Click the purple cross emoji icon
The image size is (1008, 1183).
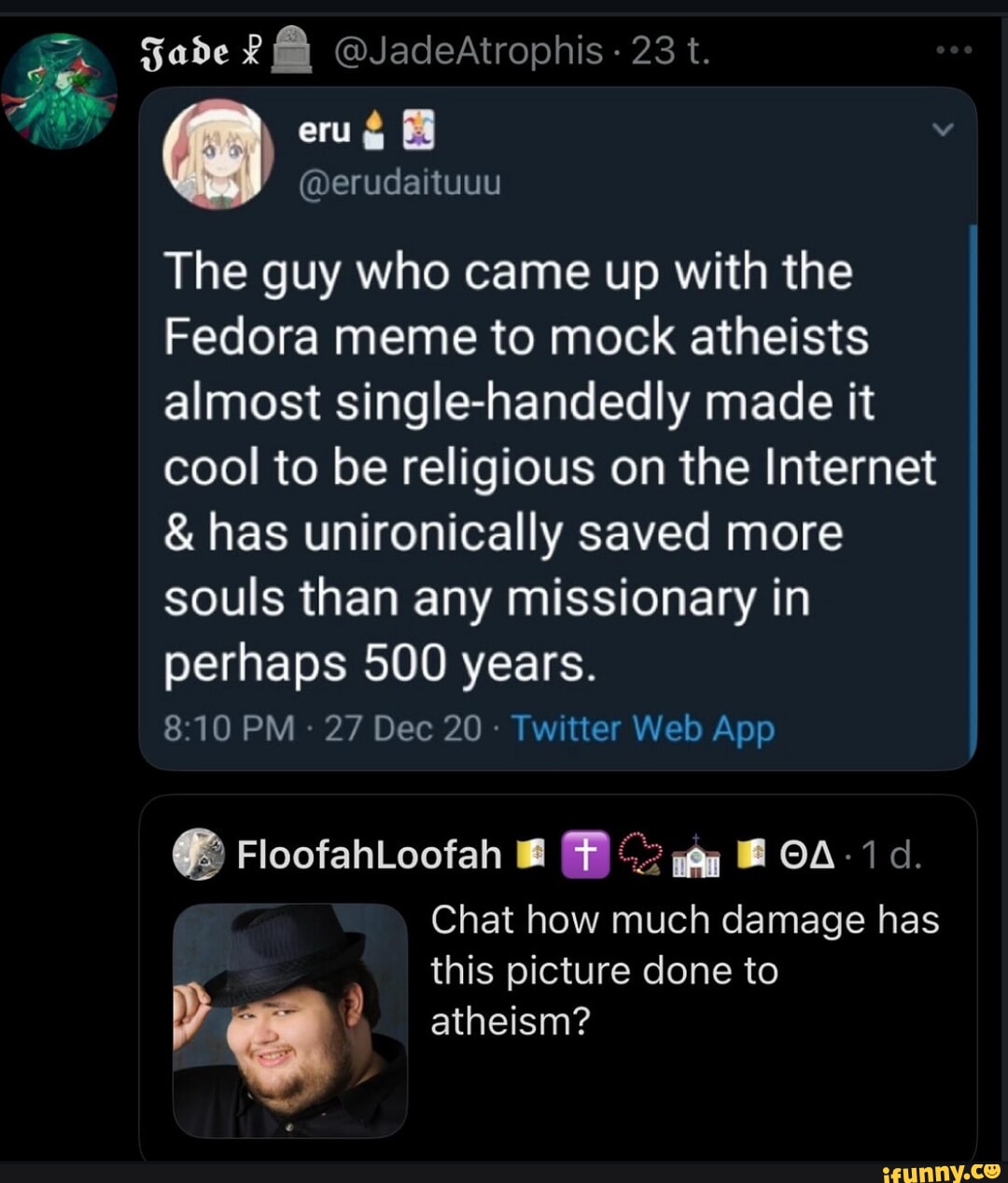coord(584,854)
